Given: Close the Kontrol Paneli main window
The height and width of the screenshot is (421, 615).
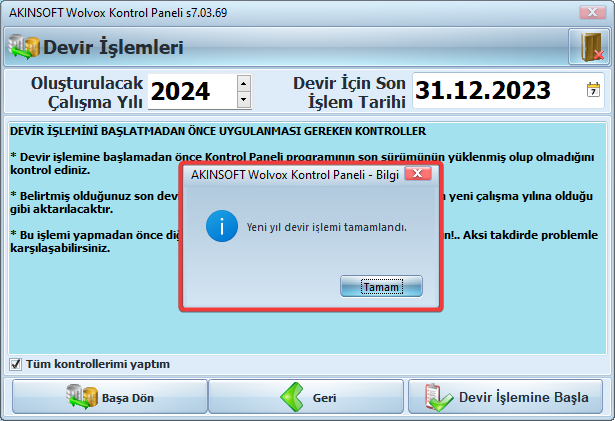Looking at the screenshot, I should click(x=593, y=12).
